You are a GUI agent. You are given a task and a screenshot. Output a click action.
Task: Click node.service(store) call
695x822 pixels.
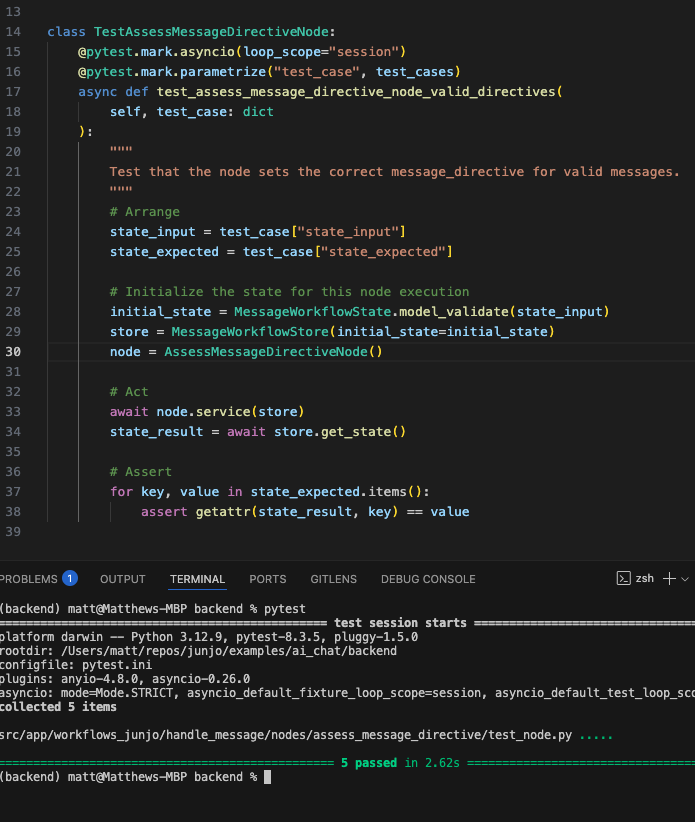click(230, 412)
